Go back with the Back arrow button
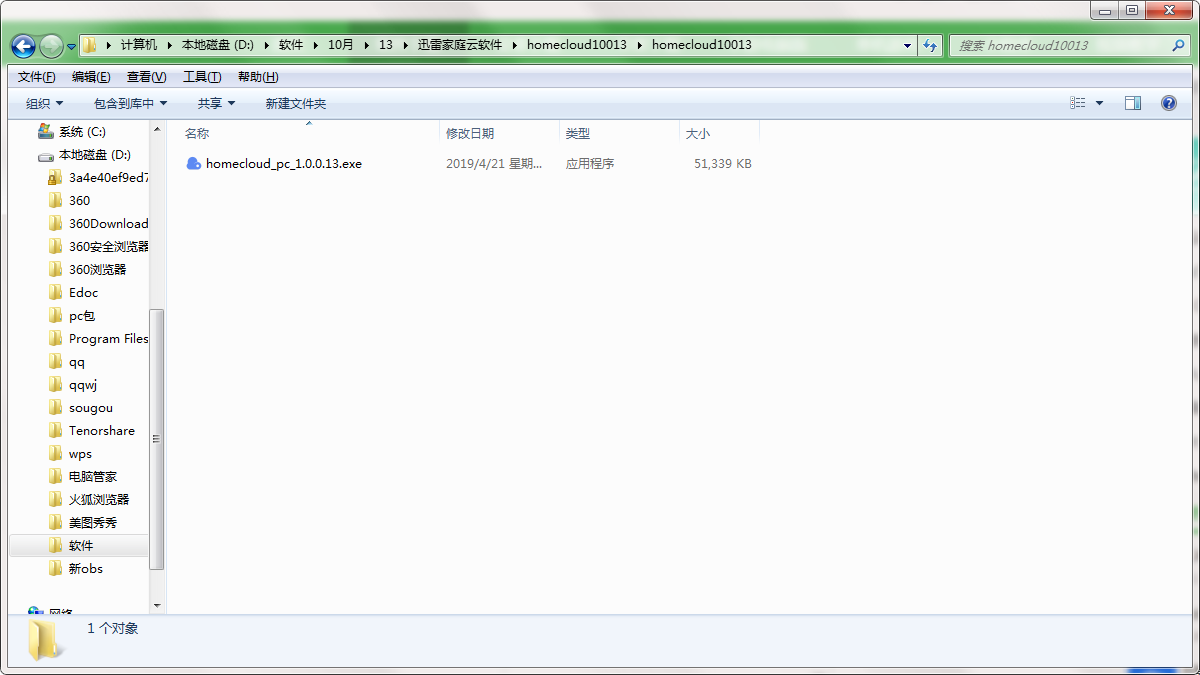 coord(23,46)
